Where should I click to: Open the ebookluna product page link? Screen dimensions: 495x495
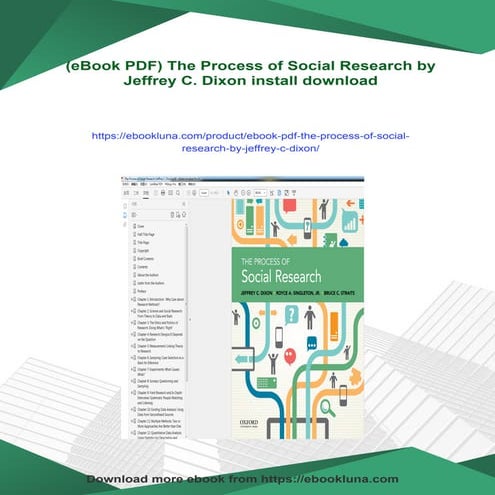tap(250, 142)
